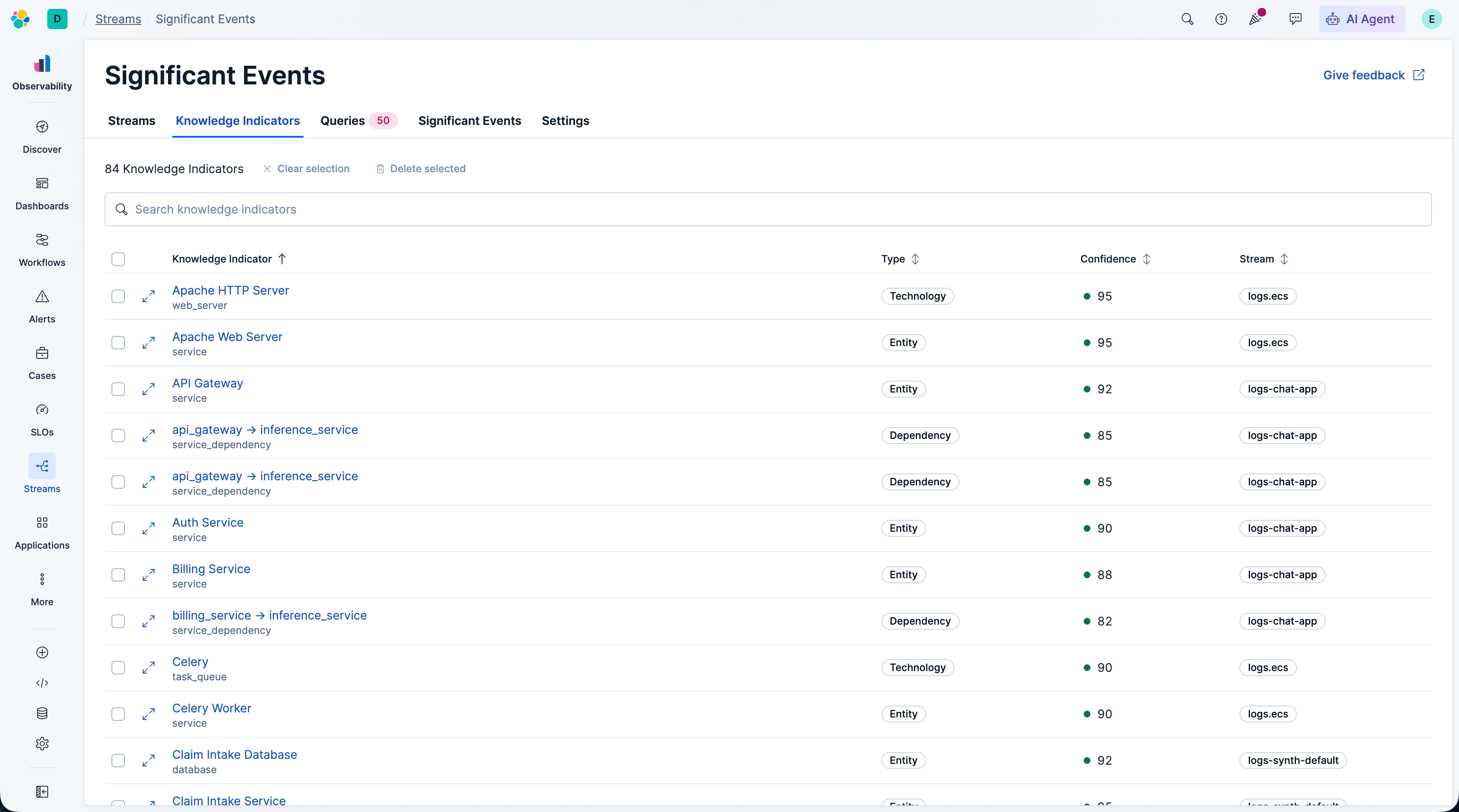The height and width of the screenshot is (812, 1459).
Task: Open Cases in the sidebar
Action: coord(42,363)
